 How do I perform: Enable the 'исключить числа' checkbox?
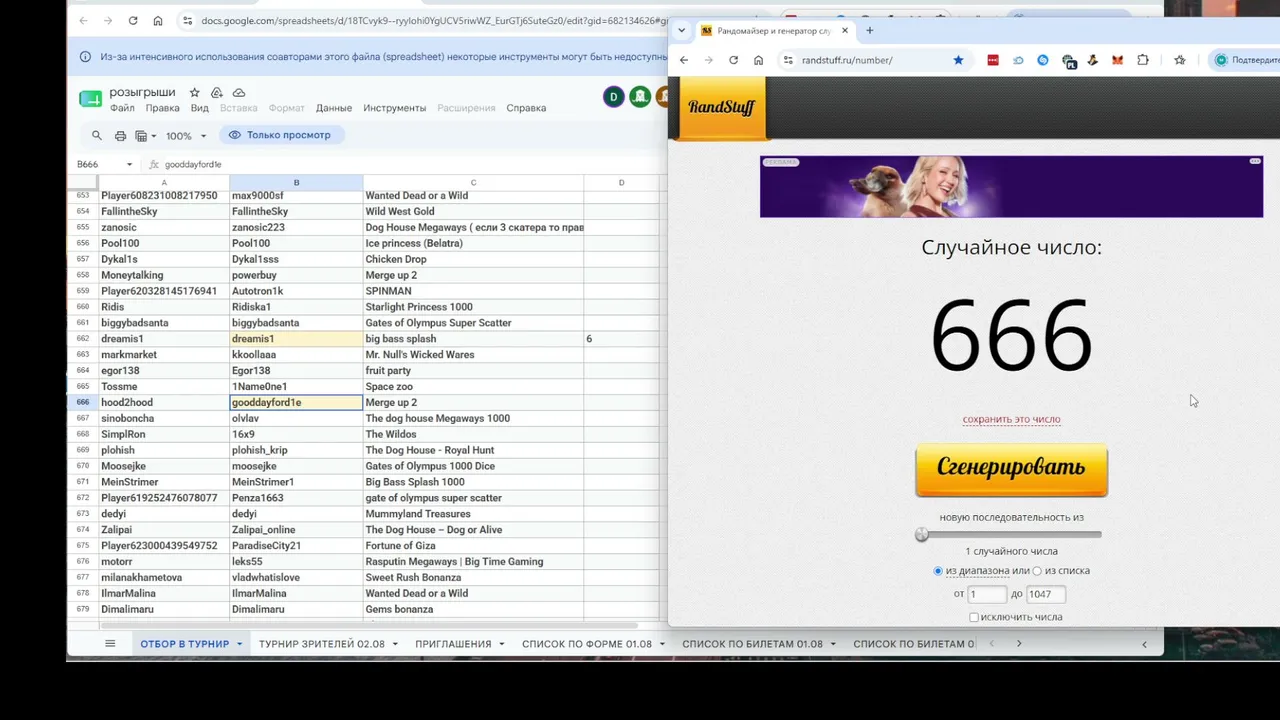[x=974, y=617]
